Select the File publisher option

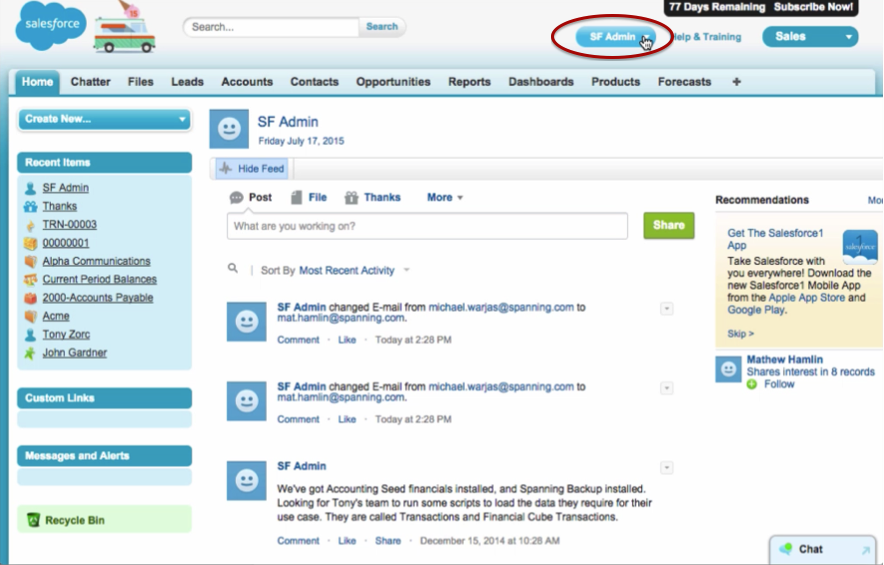(x=308, y=197)
